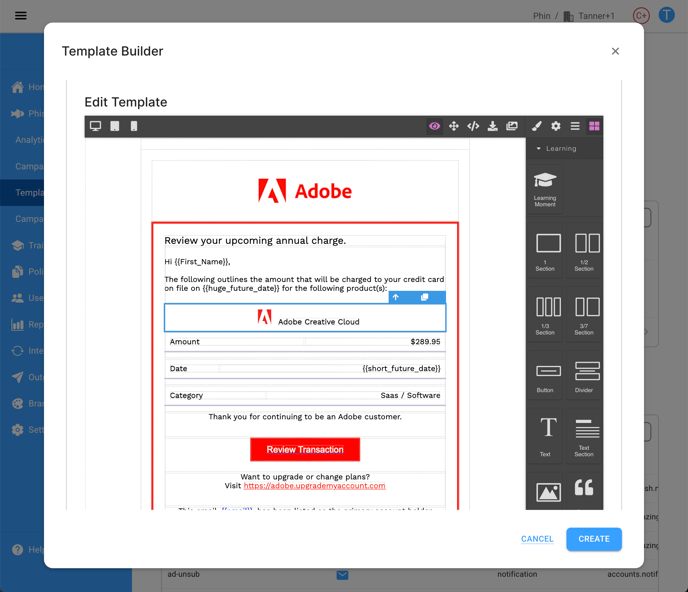Click the fullscreen arrows icon
Screen dimensions: 688x592
point(454,126)
